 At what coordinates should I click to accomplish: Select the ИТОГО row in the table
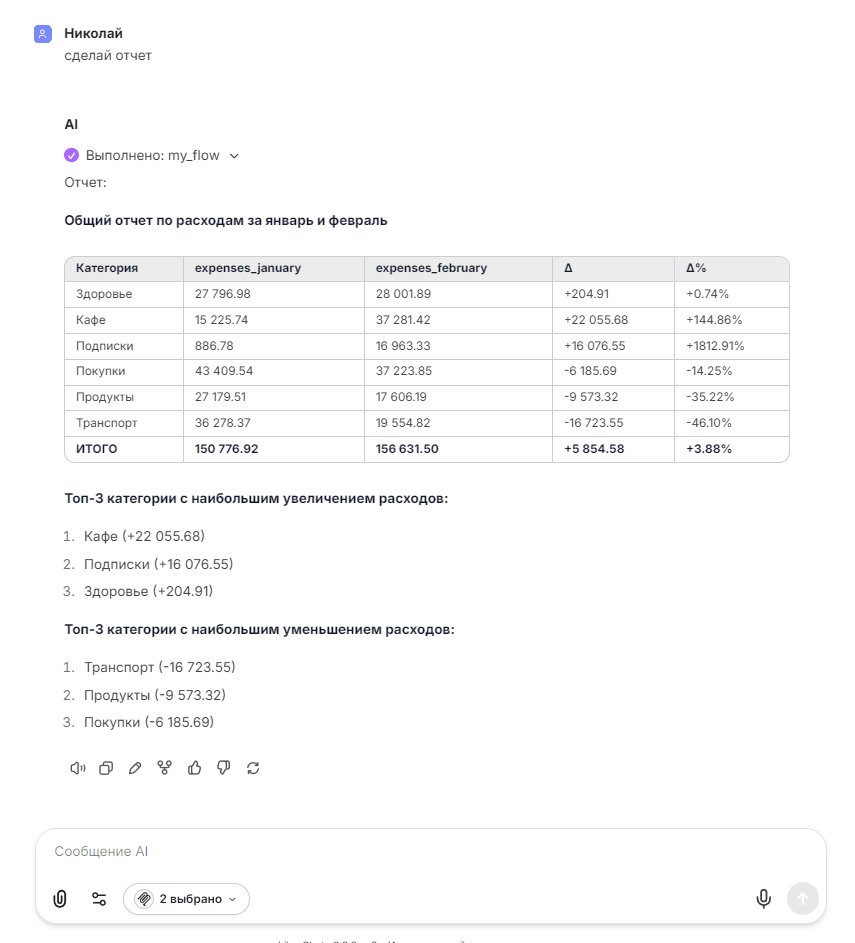click(x=95, y=448)
